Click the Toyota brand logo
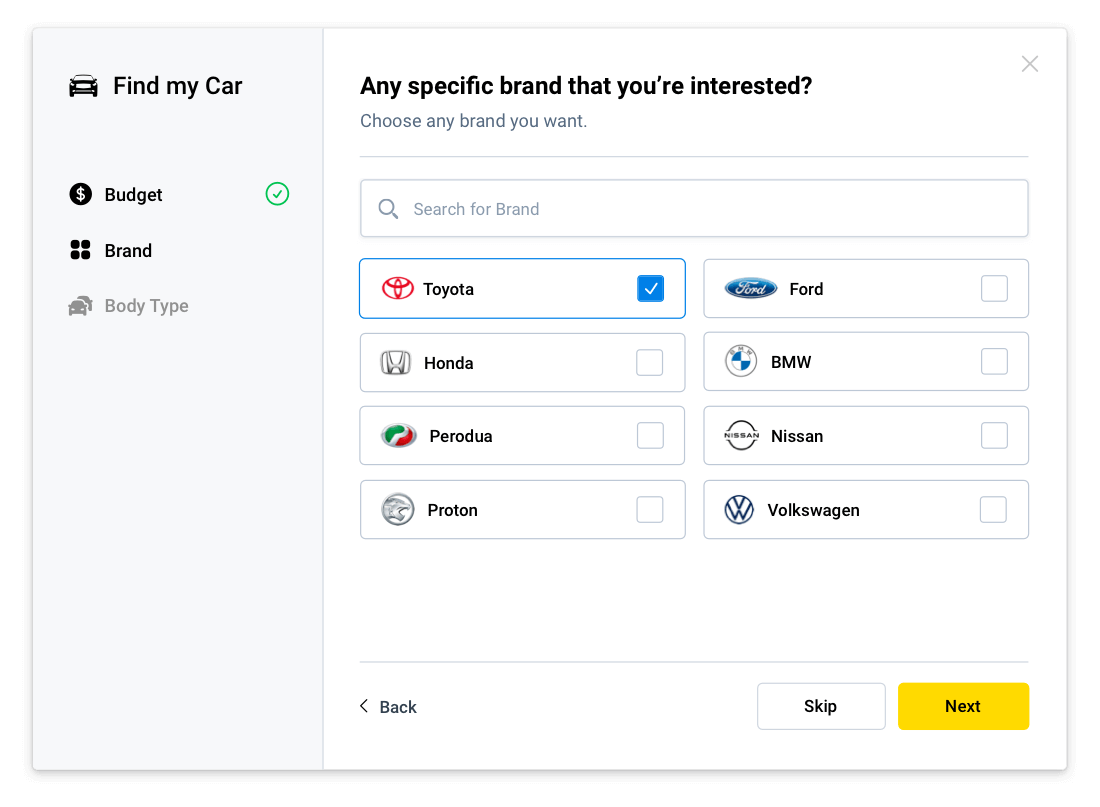1100x807 pixels. coord(398,288)
